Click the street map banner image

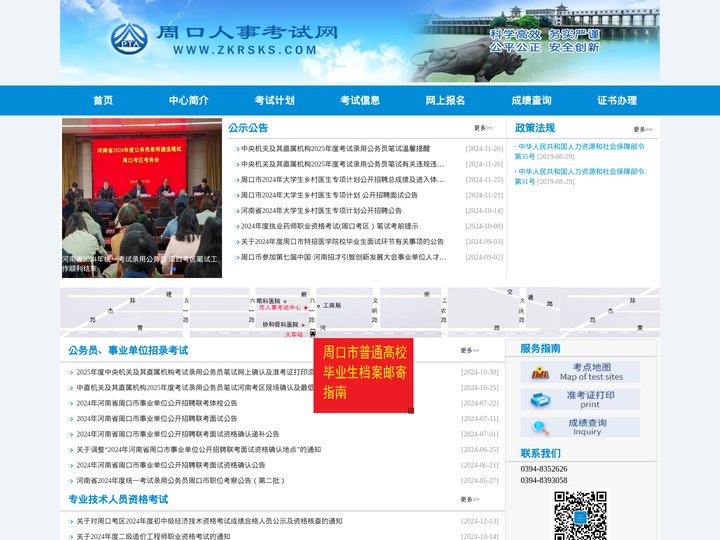(x=360, y=312)
